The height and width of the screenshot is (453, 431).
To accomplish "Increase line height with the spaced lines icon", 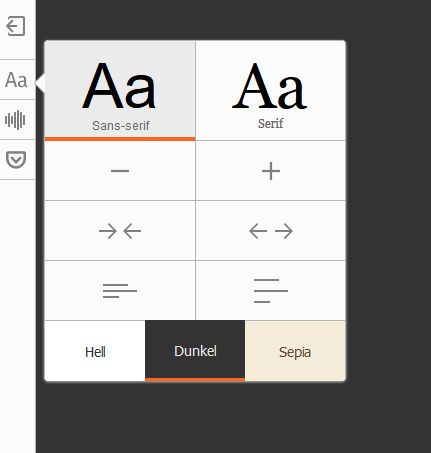I will click(x=271, y=291).
